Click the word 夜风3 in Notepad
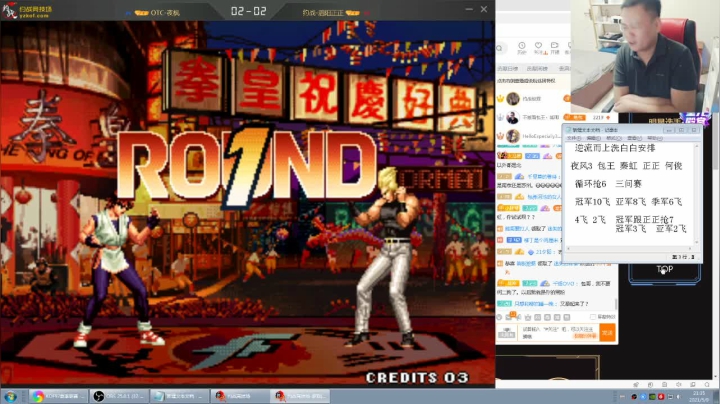The width and height of the screenshot is (720, 404). [x=581, y=166]
